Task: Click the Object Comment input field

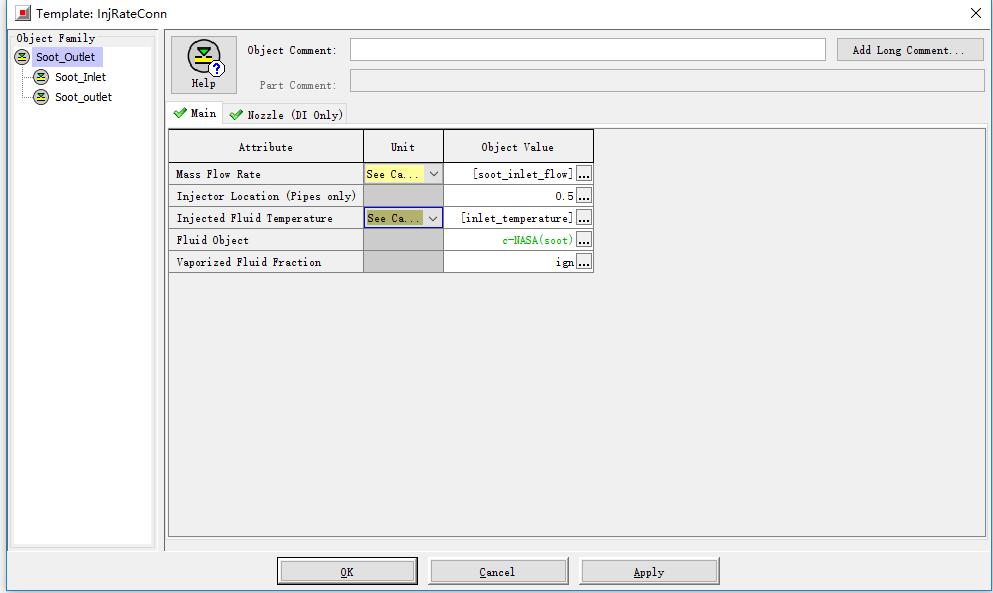Action: click(x=588, y=49)
